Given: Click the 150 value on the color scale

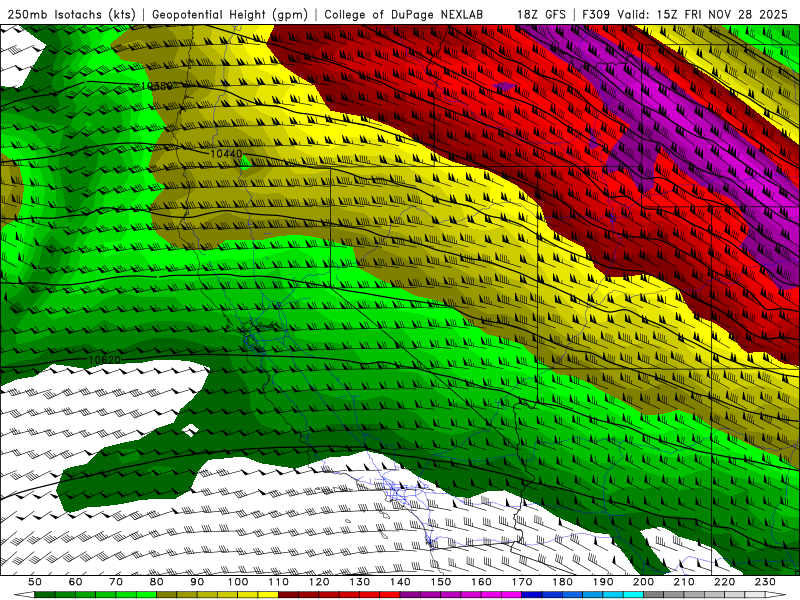Looking at the screenshot, I should pos(441,582).
